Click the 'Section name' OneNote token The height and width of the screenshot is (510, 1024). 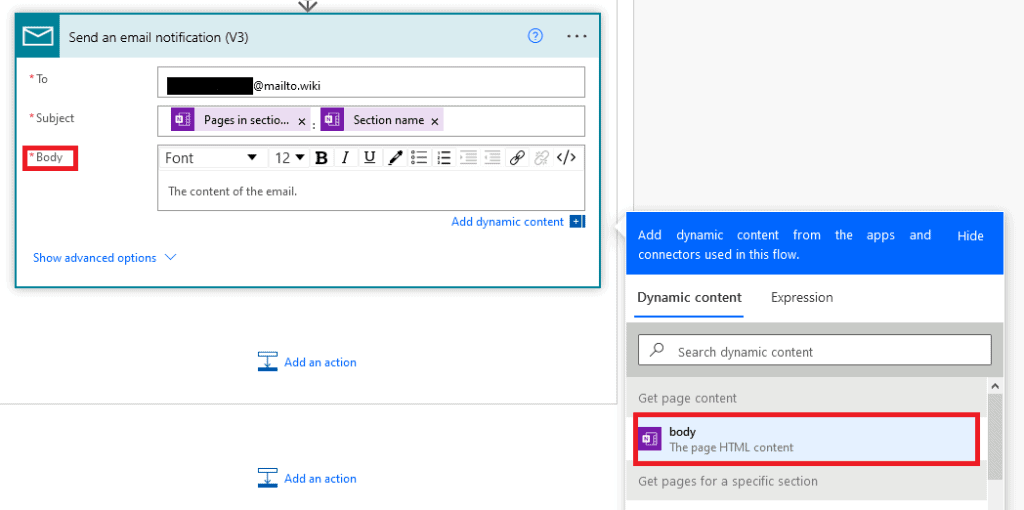[x=381, y=120]
